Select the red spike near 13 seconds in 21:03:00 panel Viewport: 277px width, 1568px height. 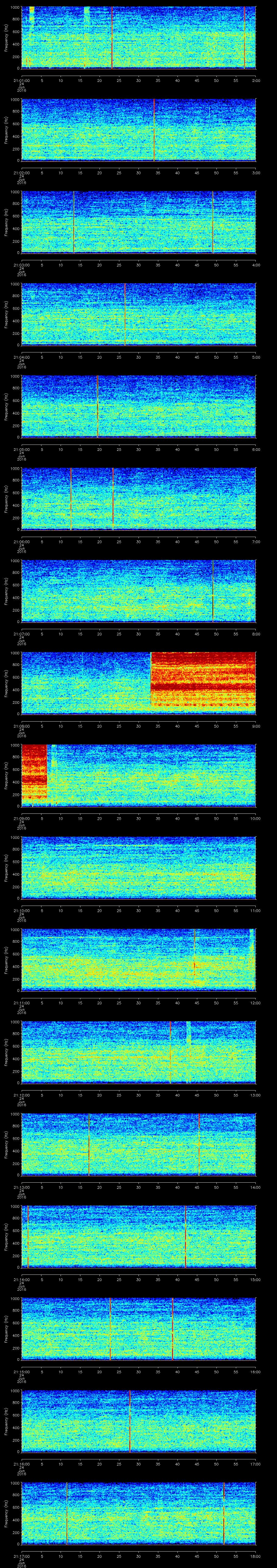(73, 222)
